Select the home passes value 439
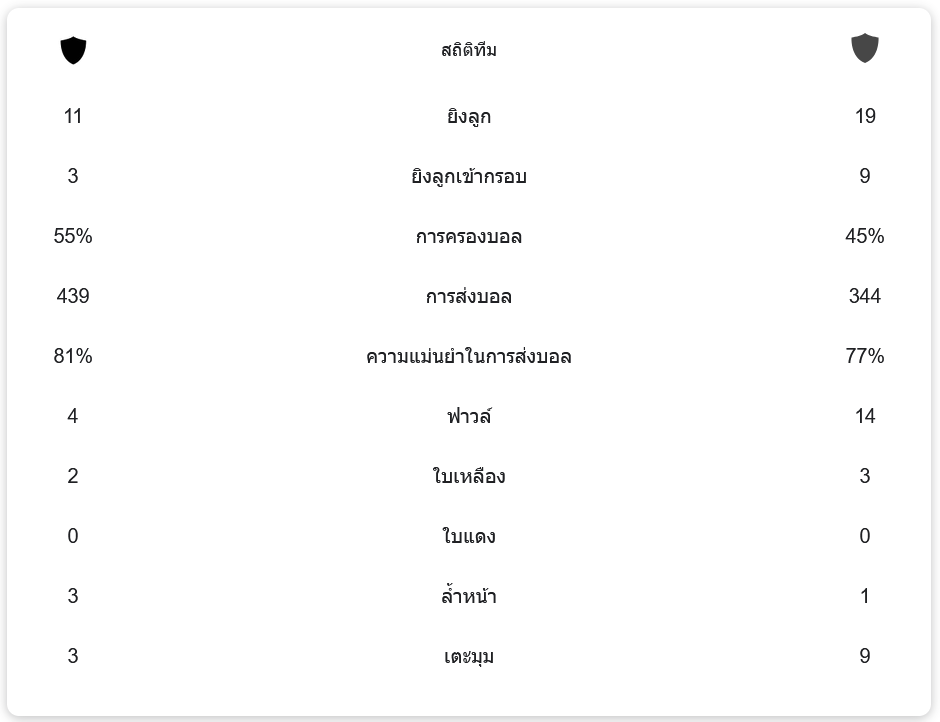 pos(73,296)
